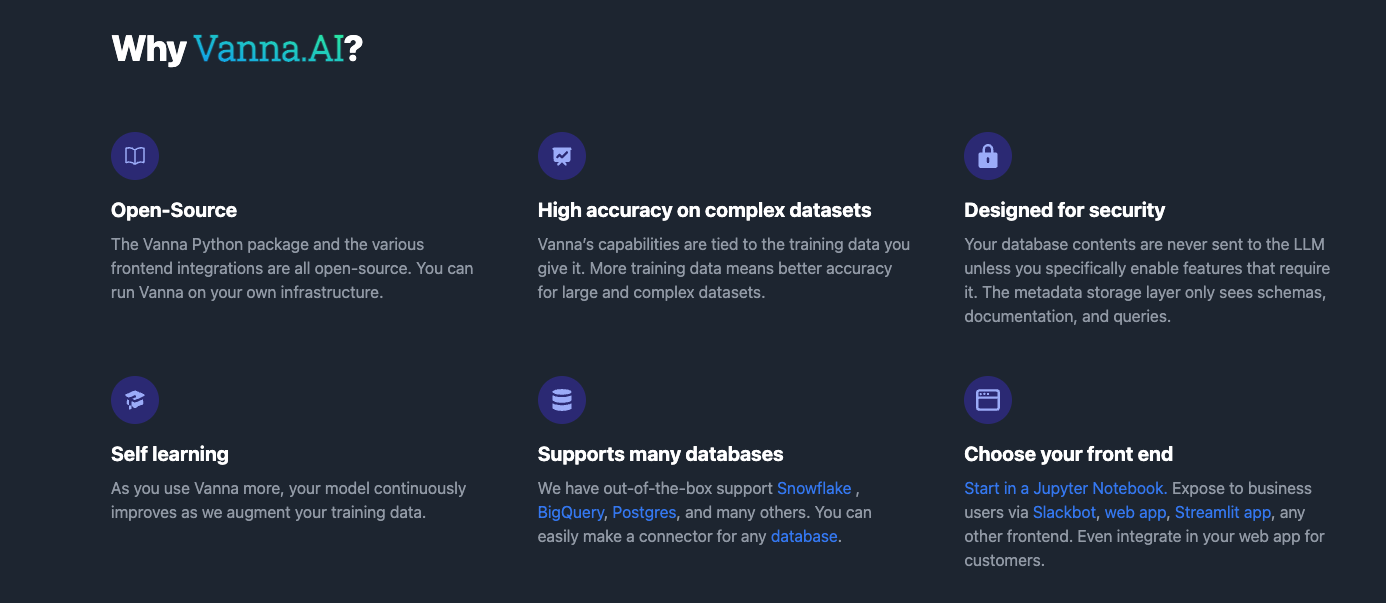Follow the BigQuery link
Viewport: 1386px width, 603px height.
[x=570, y=512]
